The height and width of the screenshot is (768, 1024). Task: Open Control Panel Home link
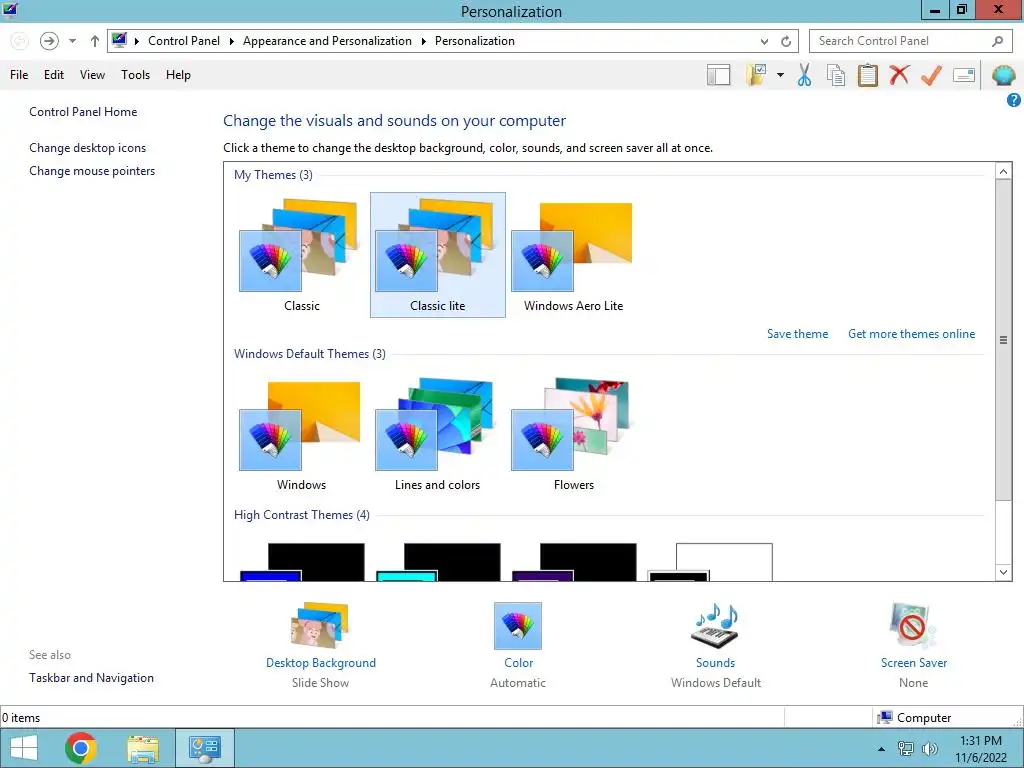83,112
